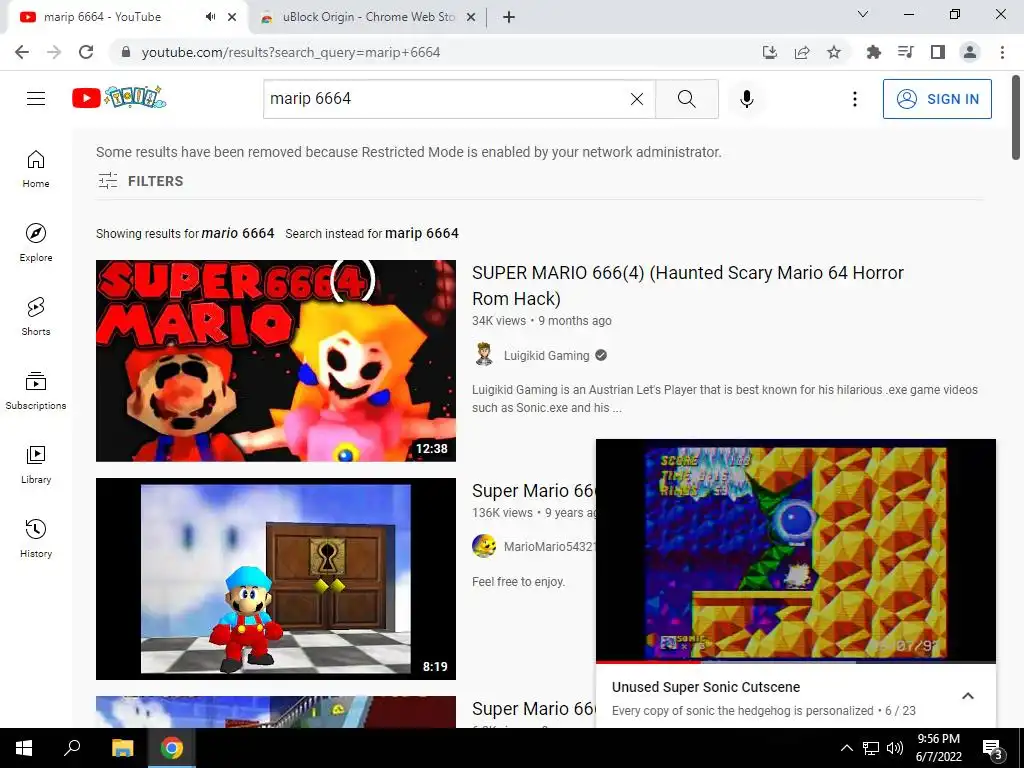
Task: Click the browser forward arrow
Action: (54, 52)
